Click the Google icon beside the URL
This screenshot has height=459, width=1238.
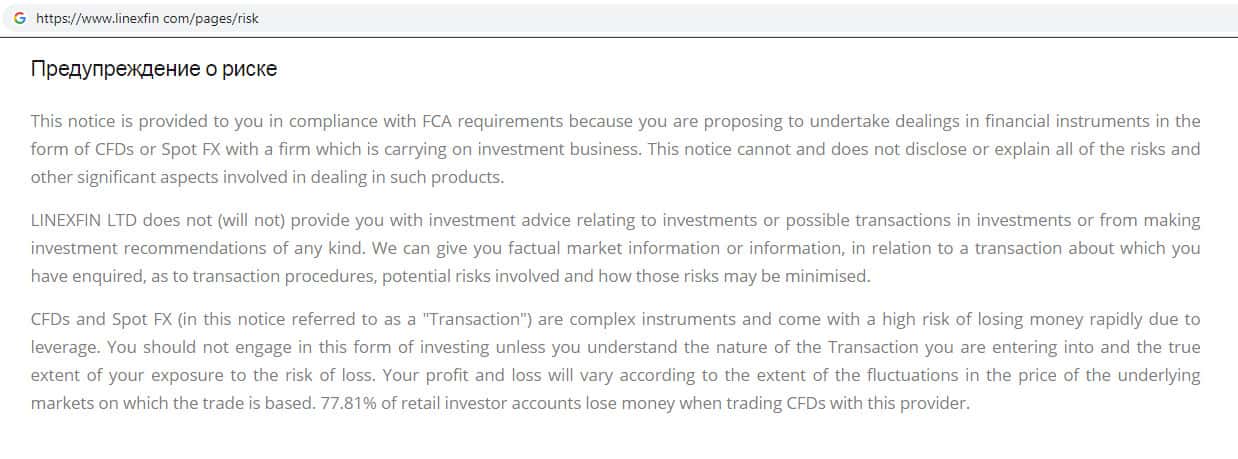tap(20, 19)
